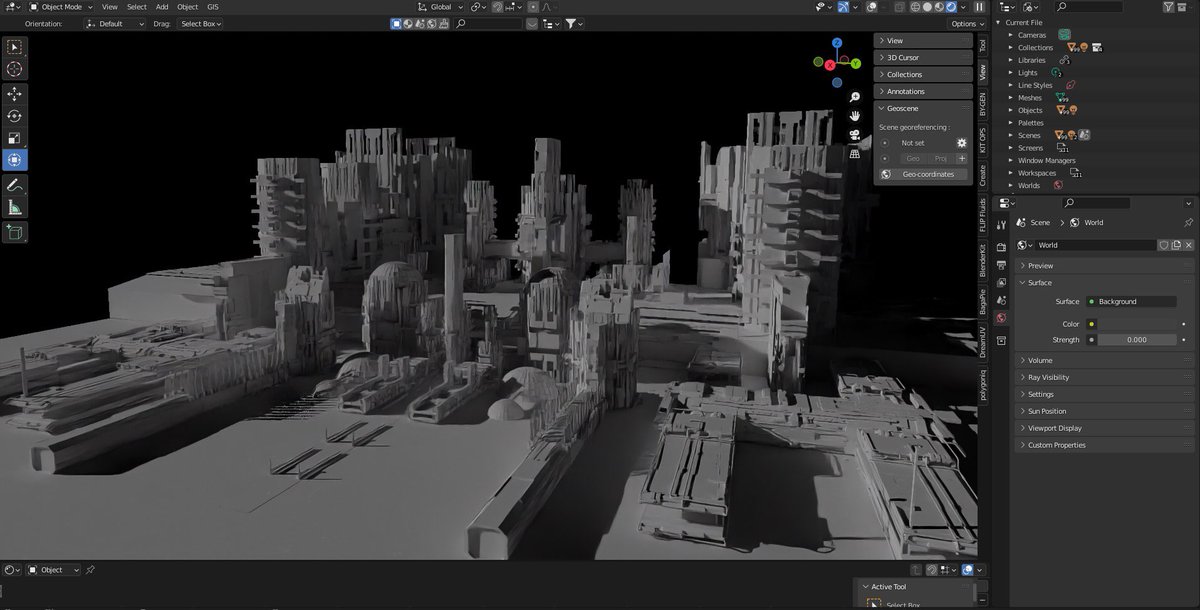1200x610 pixels.
Task: Click the Wireframe shading icon
Action: [x=916, y=7]
